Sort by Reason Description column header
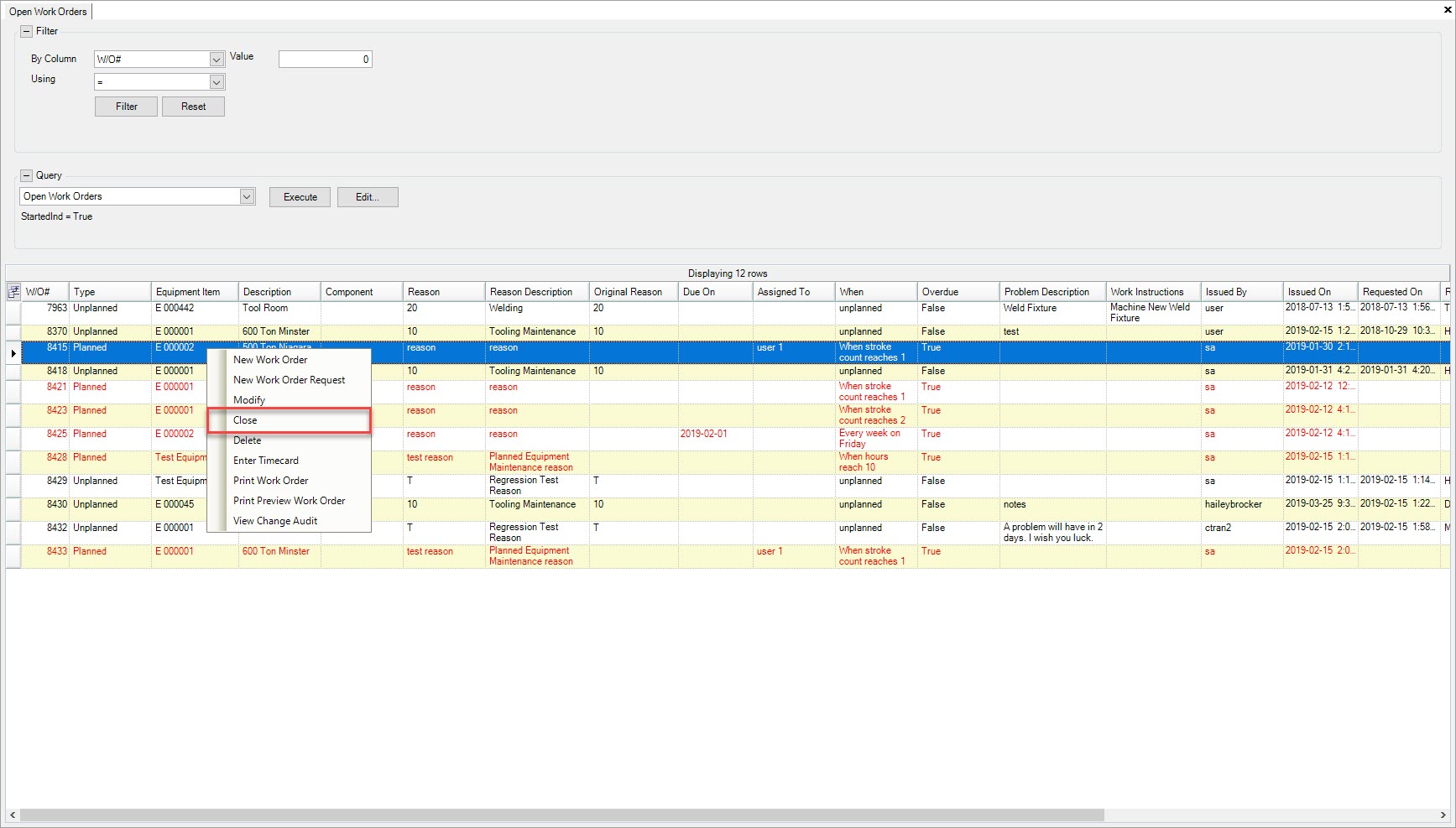1456x828 pixels. [537, 292]
